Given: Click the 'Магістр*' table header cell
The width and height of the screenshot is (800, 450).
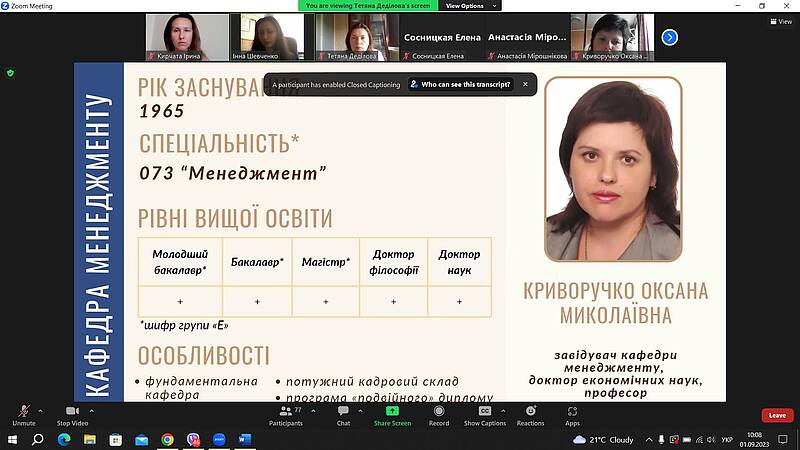Looking at the screenshot, I should [326, 262].
